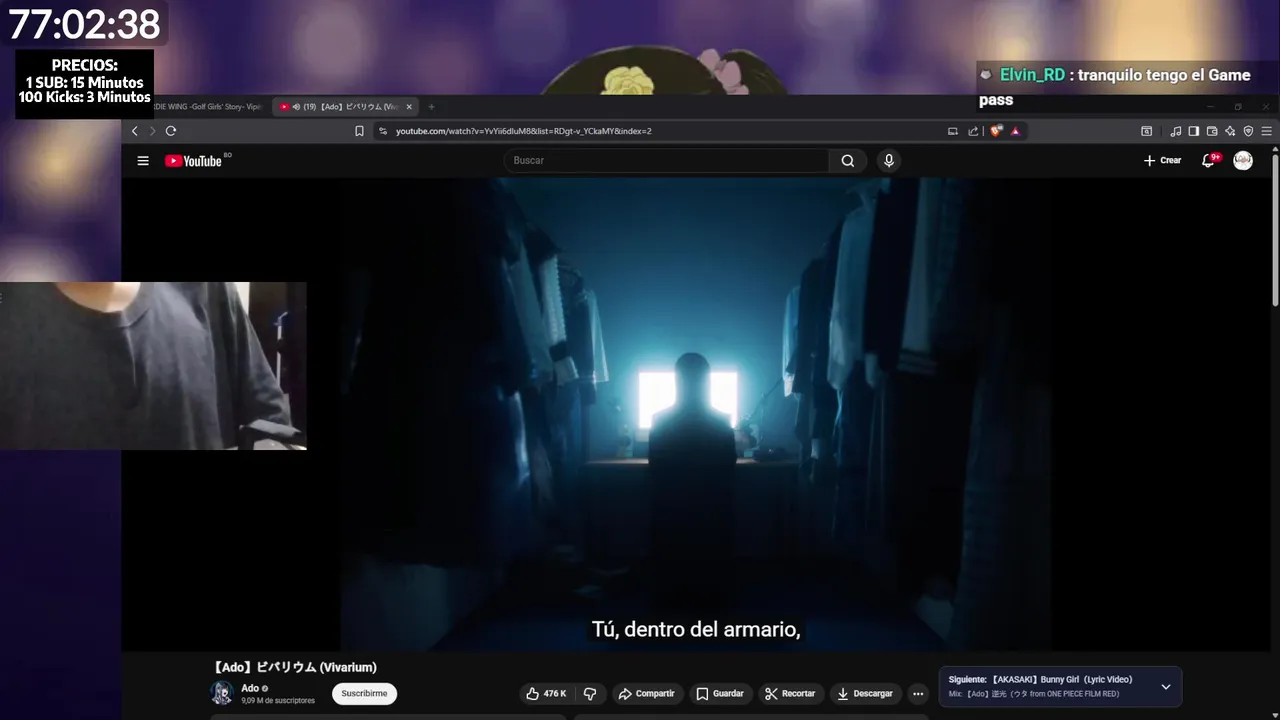Start voice search with the microphone

889,161
